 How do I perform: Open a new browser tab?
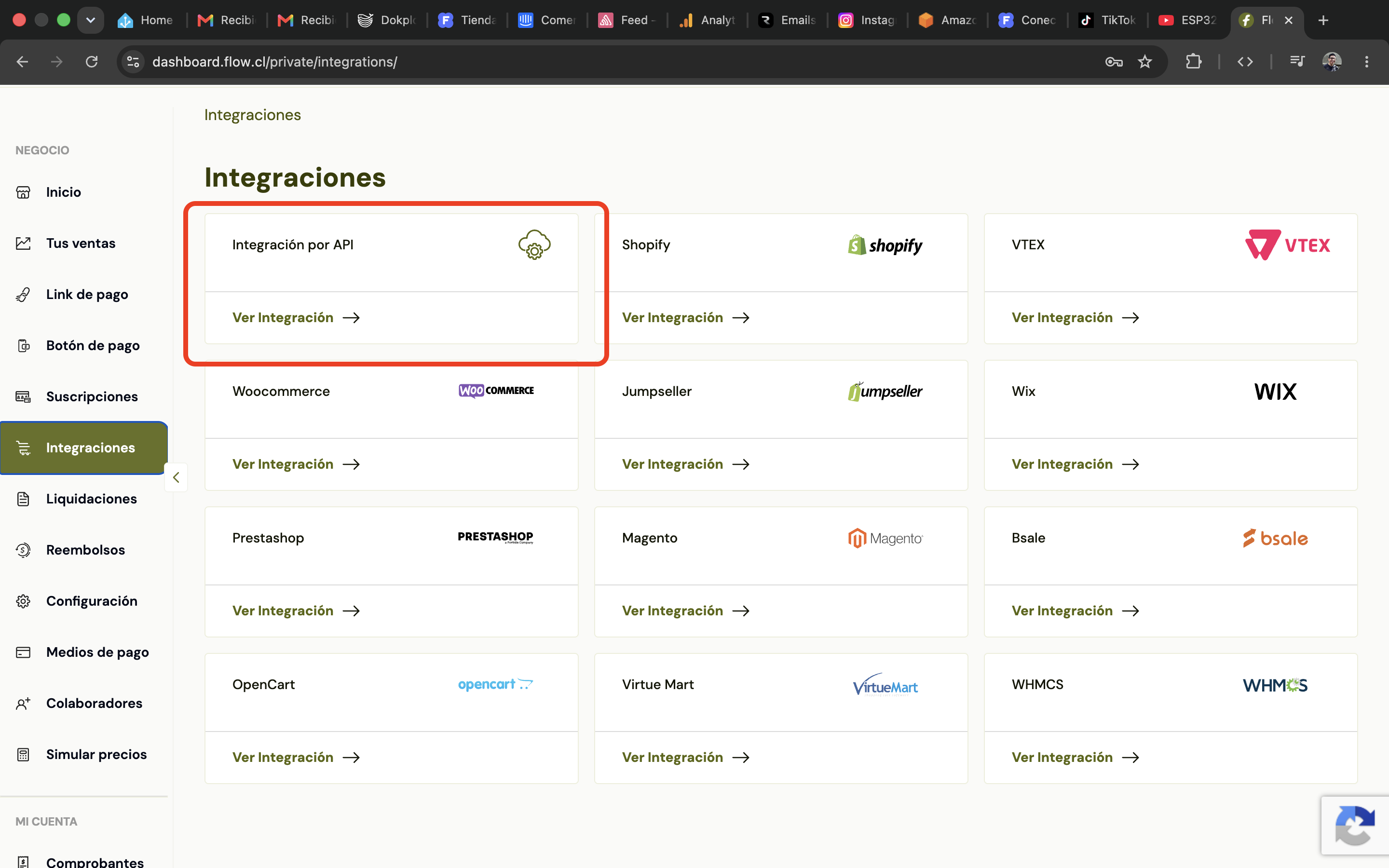click(x=1323, y=20)
